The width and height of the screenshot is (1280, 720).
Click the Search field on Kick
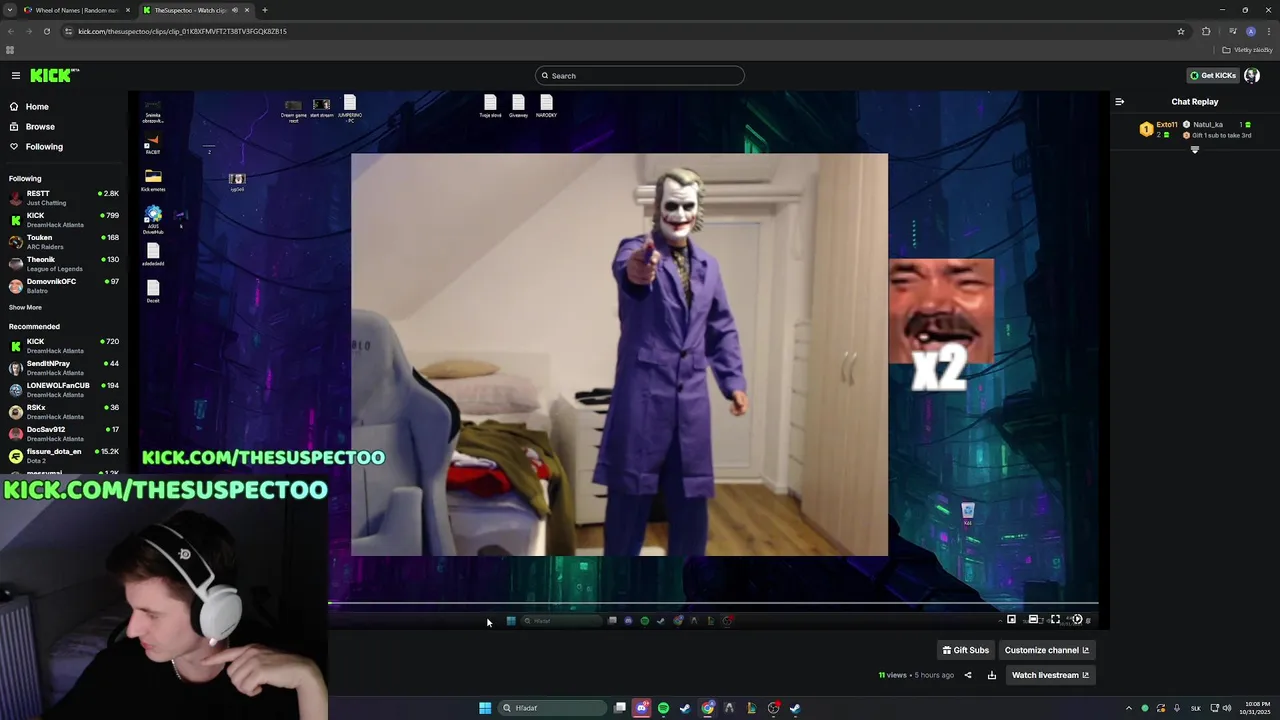(640, 75)
